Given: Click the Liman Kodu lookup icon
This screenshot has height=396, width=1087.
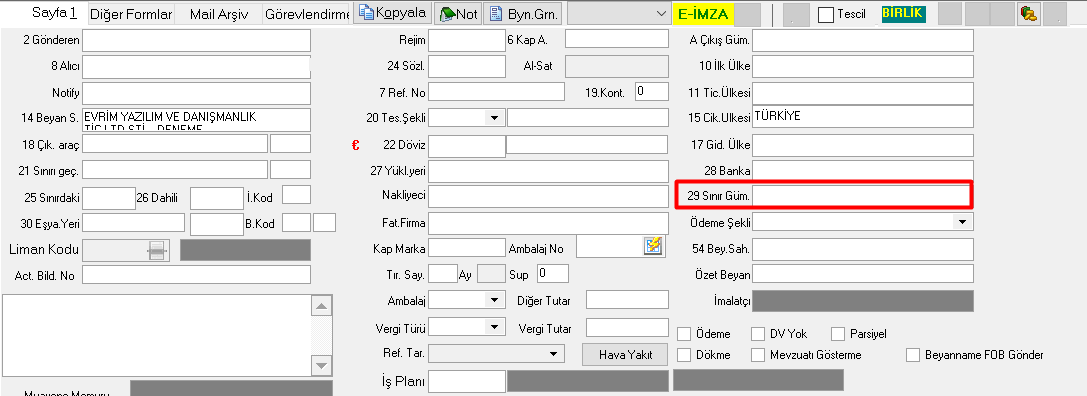Looking at the screenshot, I should [x=157, y=250].
